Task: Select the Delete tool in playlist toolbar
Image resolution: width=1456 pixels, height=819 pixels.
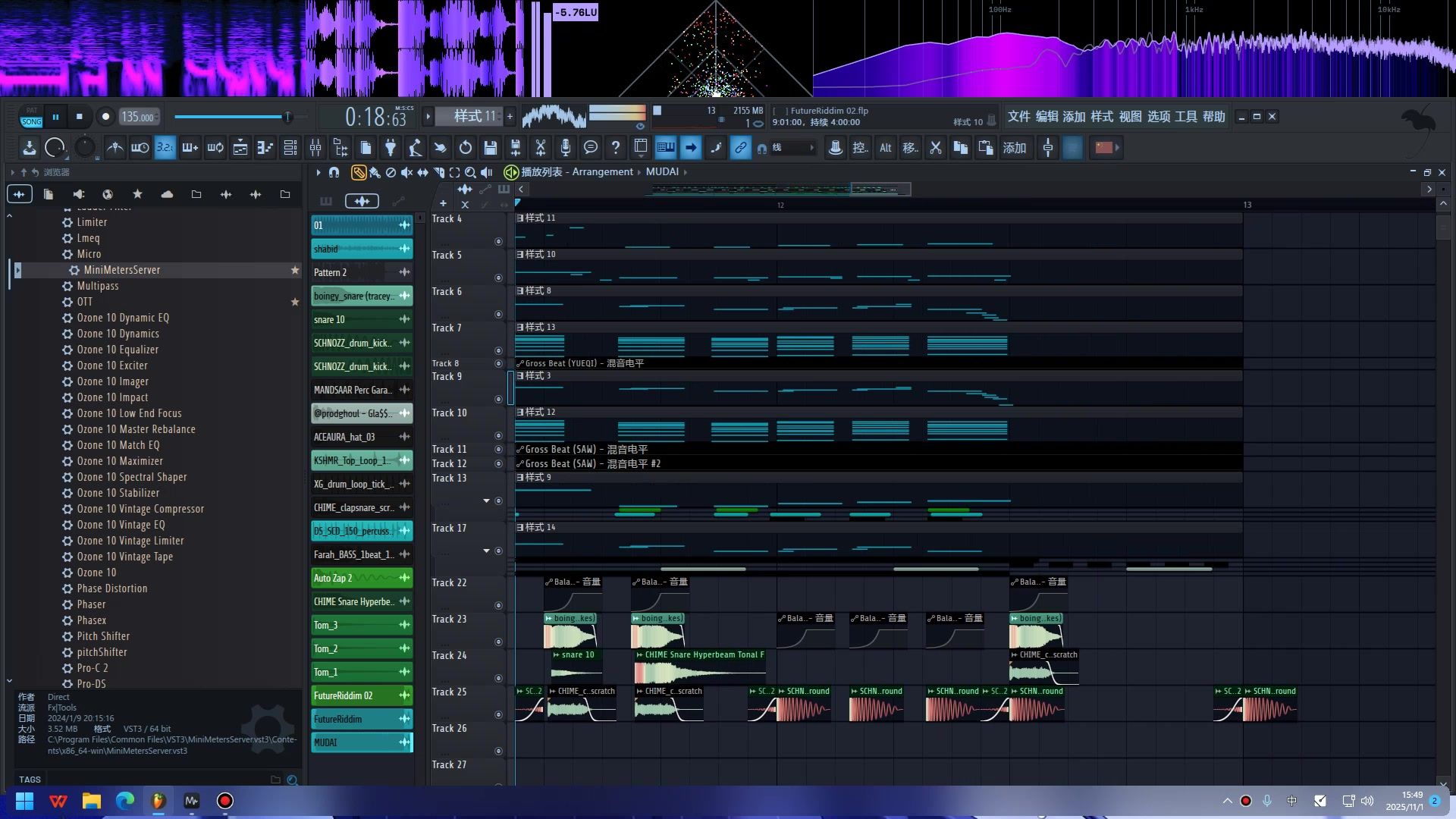Action: 391,173
